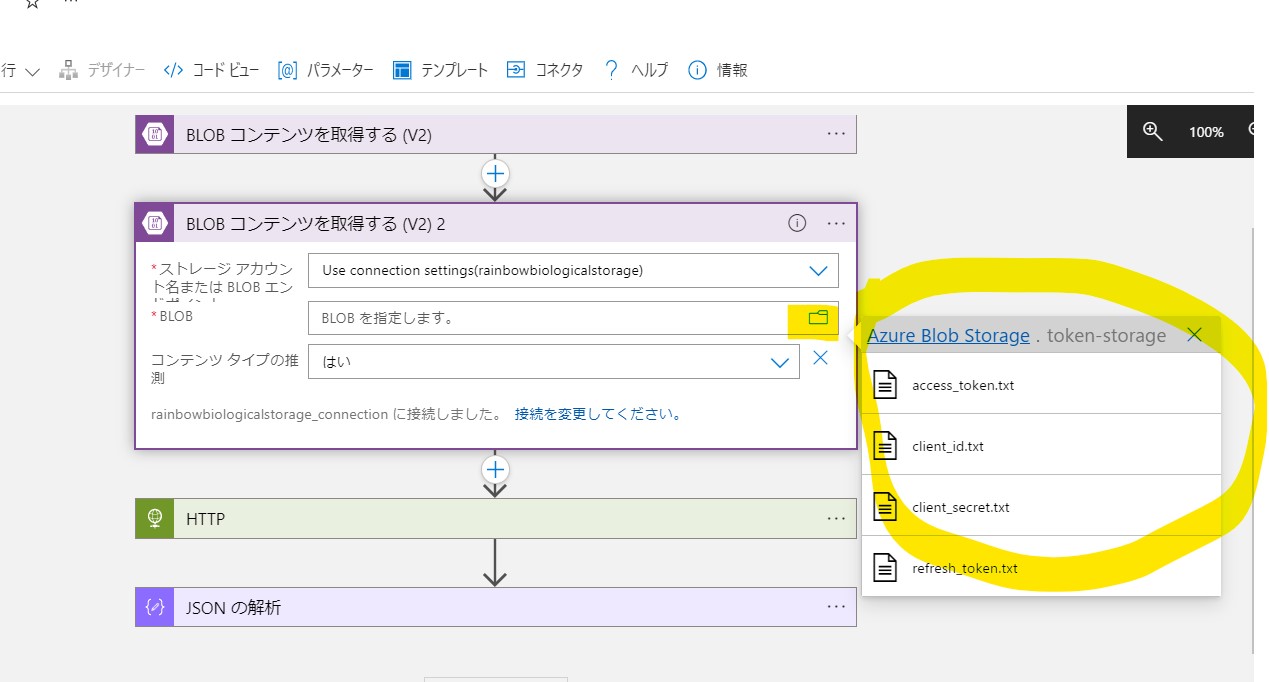Click the BLOB path input field
This screenshot has height=682, width=1269.
573,318
